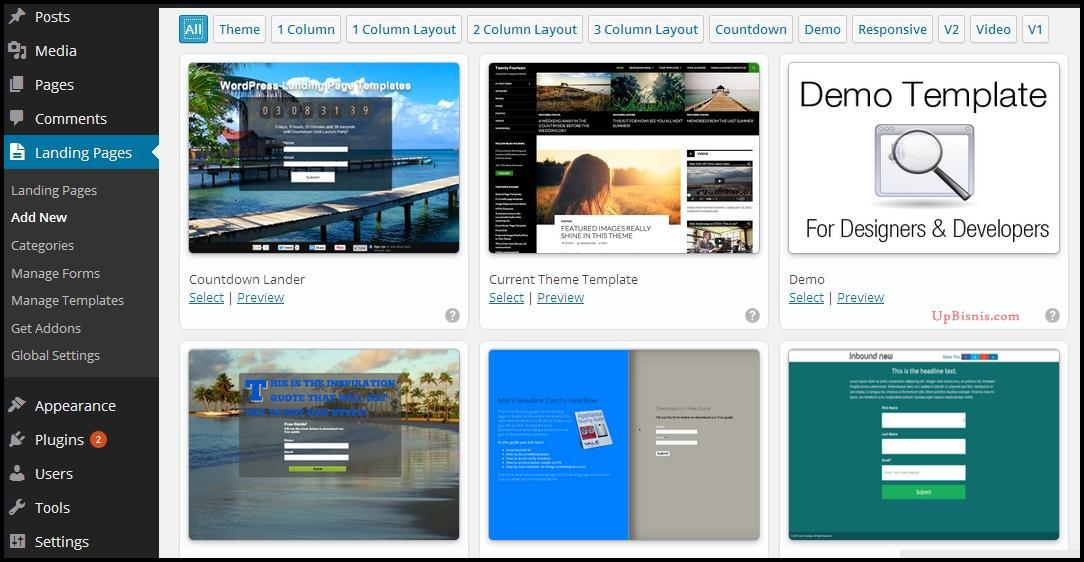Open Manage Templates submenu item
The image size is (1084, 562).
[67, 300]
